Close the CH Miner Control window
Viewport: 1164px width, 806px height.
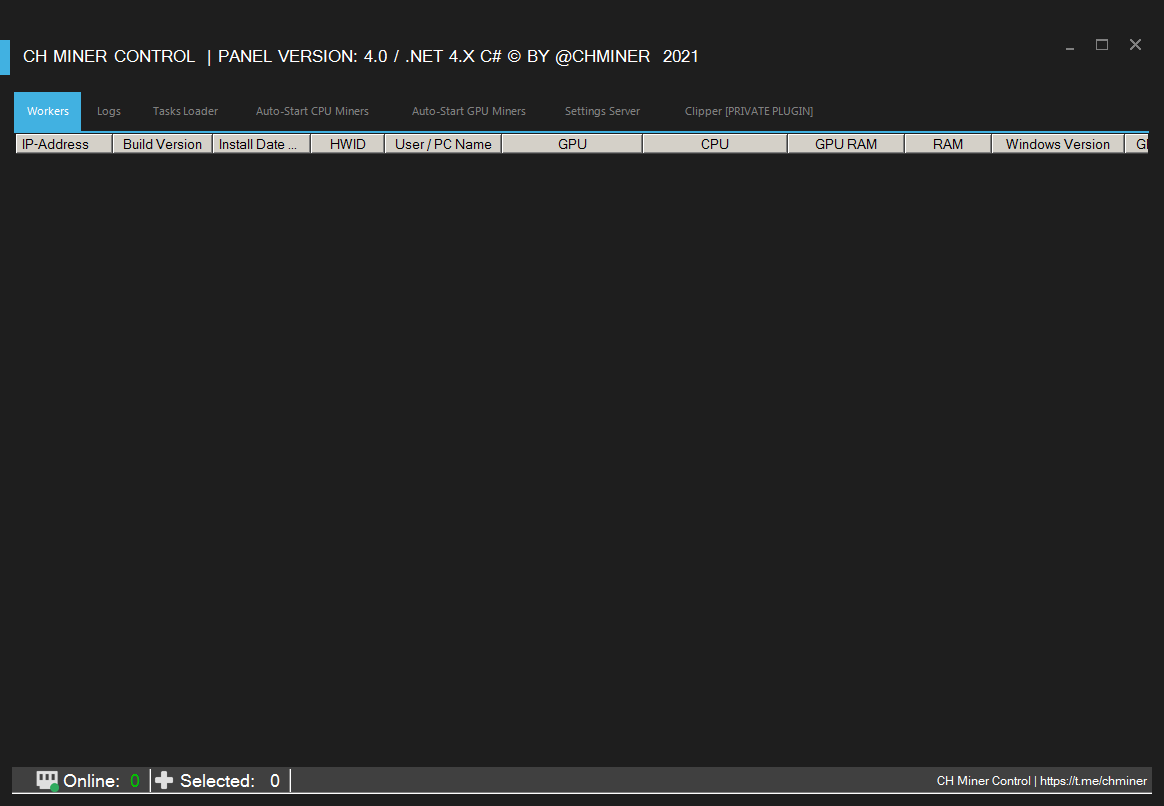(x=1135, y=45)
